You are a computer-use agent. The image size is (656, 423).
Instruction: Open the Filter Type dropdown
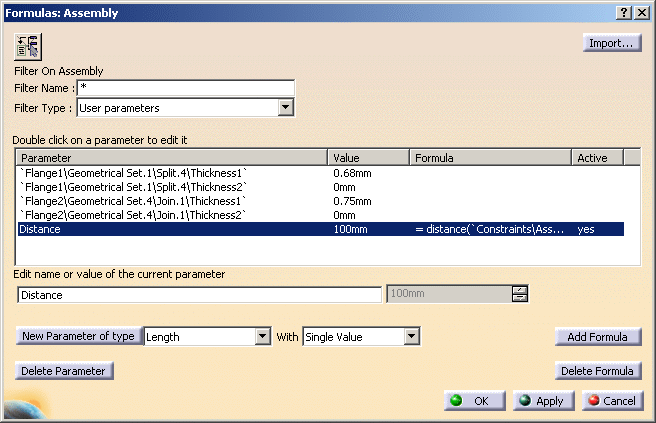pos(285,107)
